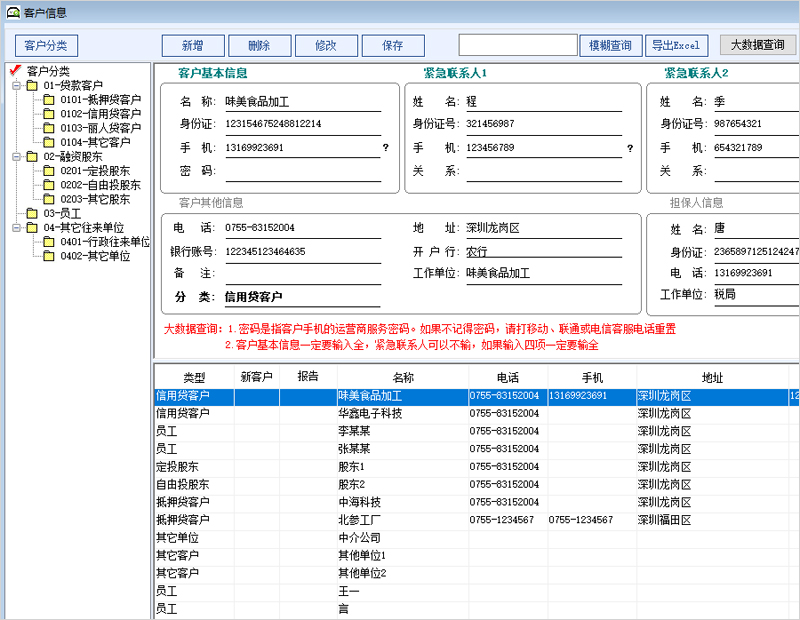Image resolution: width=800 pixels, height=620 pixels.
Task: Select folder icon of 0202-自由投股东
Action: click(x=49, y=185)
